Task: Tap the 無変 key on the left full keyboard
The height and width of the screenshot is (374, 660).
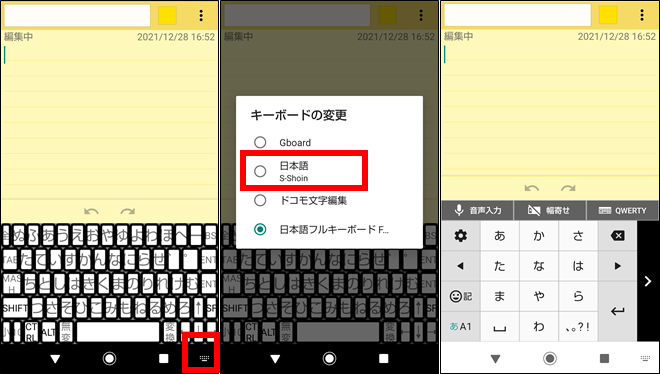Action: tap(66, 332)
